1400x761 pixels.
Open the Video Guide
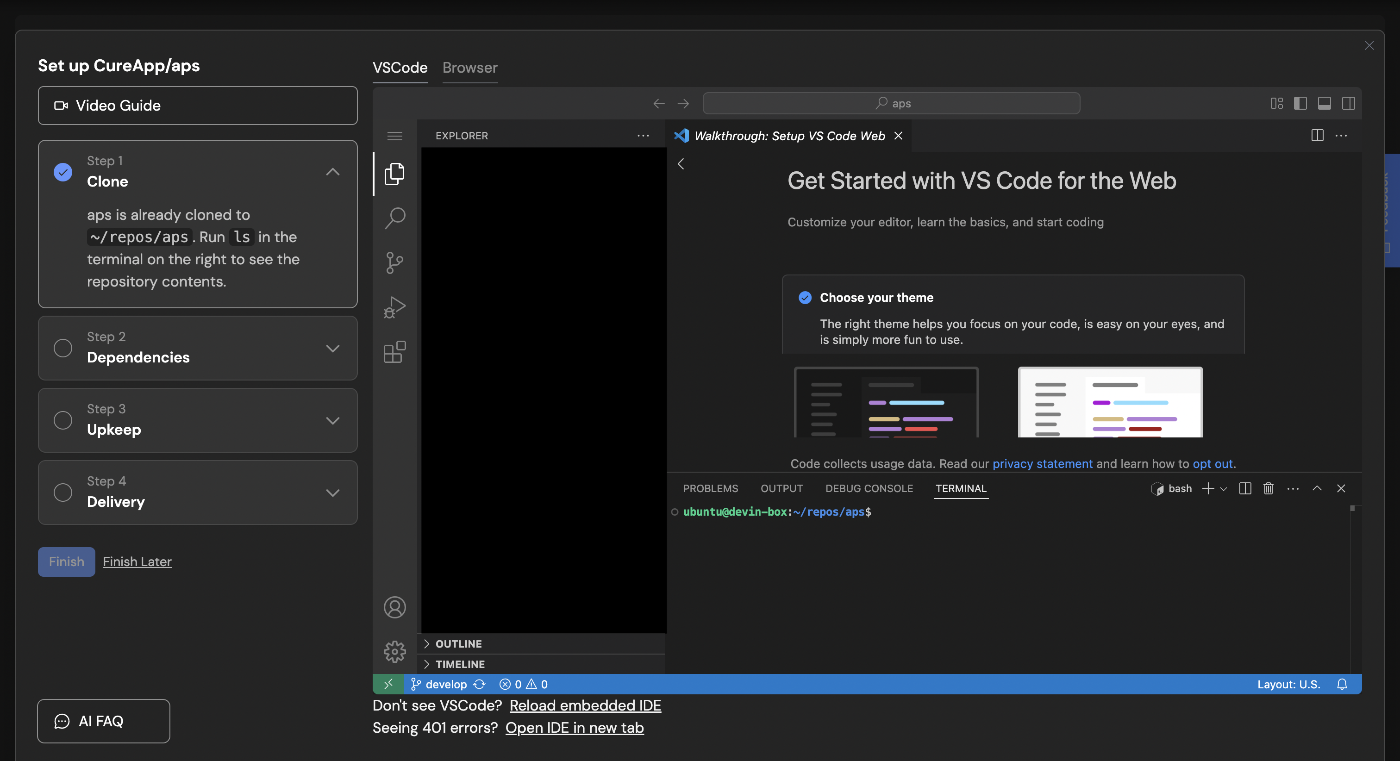[x=198, y=105]
